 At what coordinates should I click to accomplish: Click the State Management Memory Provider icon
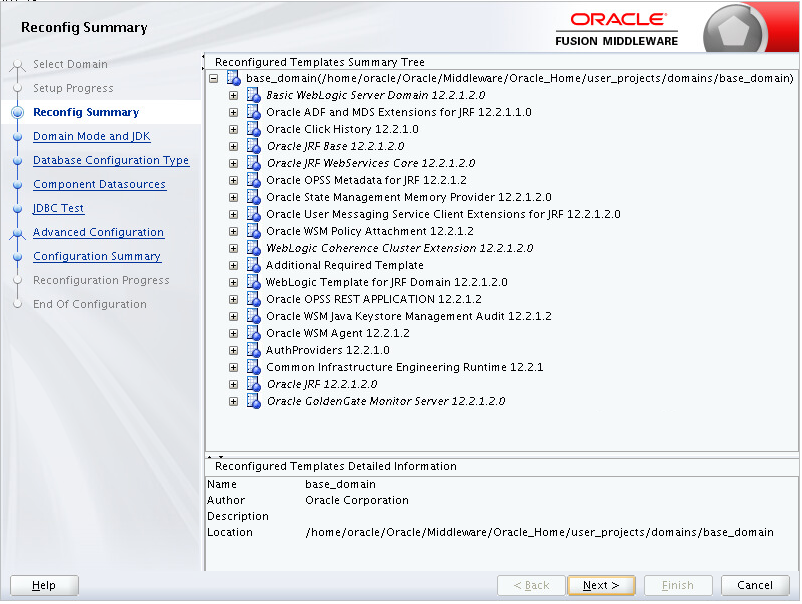pyautogui.click(x=254, y=197)
